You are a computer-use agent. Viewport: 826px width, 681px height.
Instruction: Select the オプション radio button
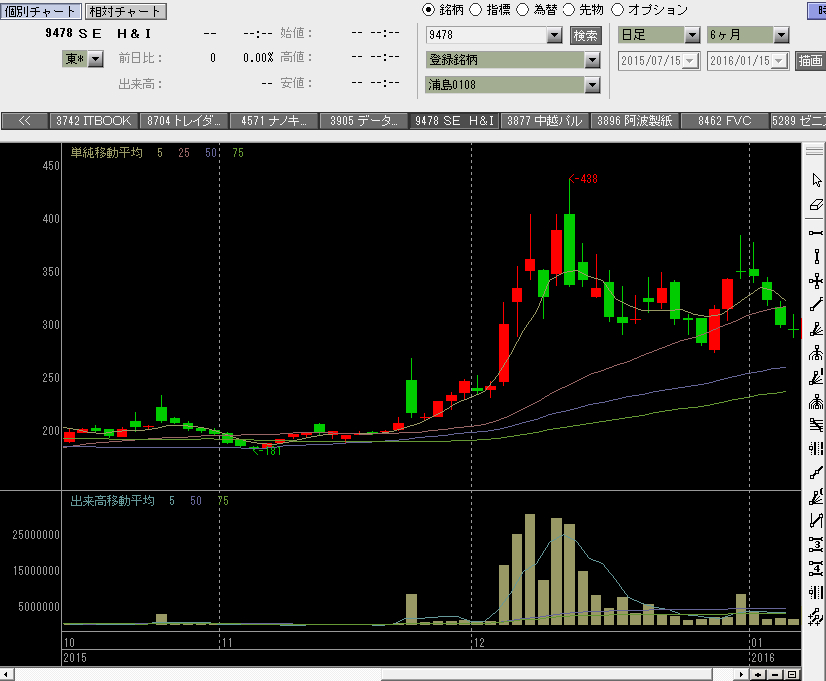(617, 9)
